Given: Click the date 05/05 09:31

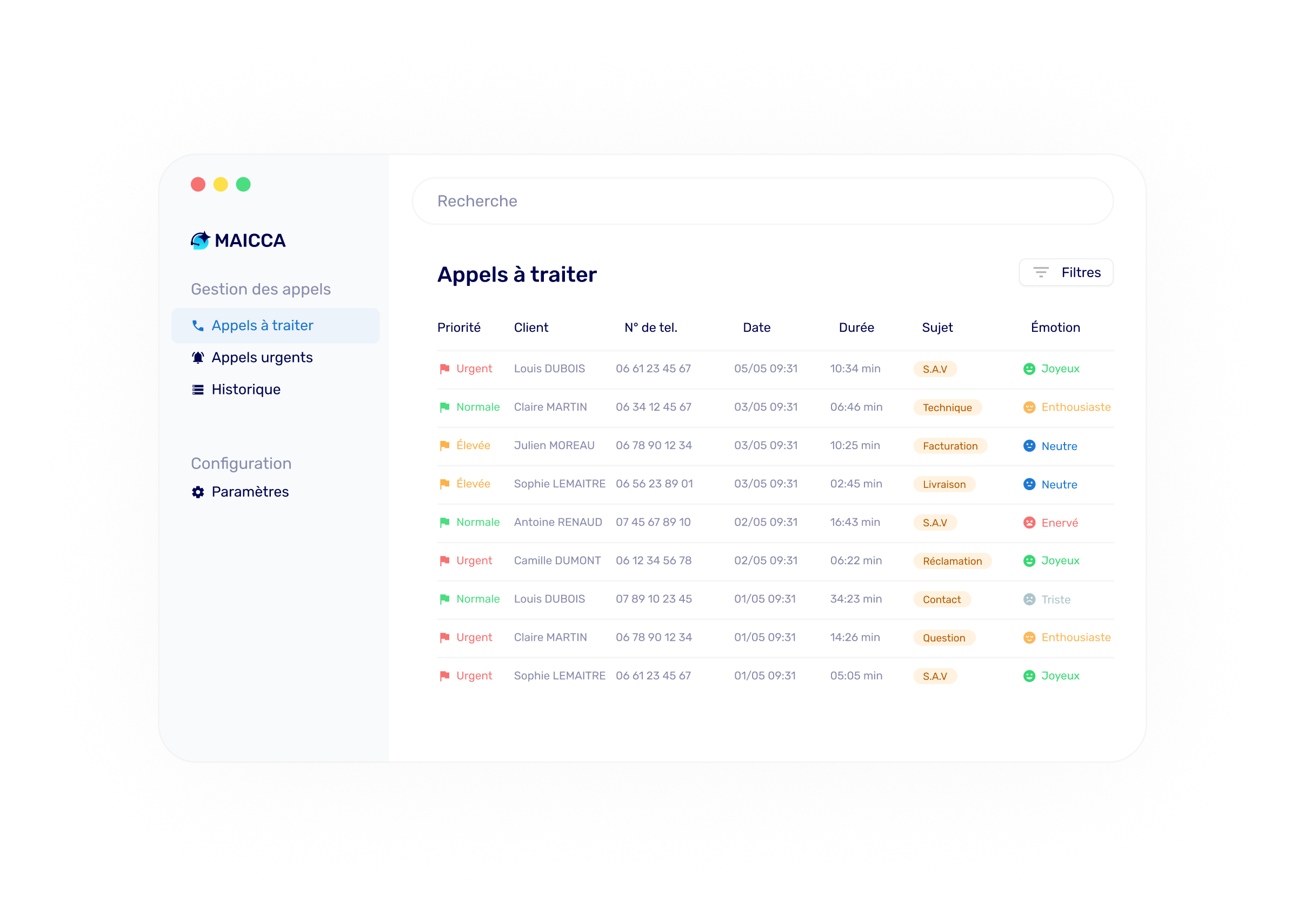Looking at the screenshot, I should [x=766, y=369].
